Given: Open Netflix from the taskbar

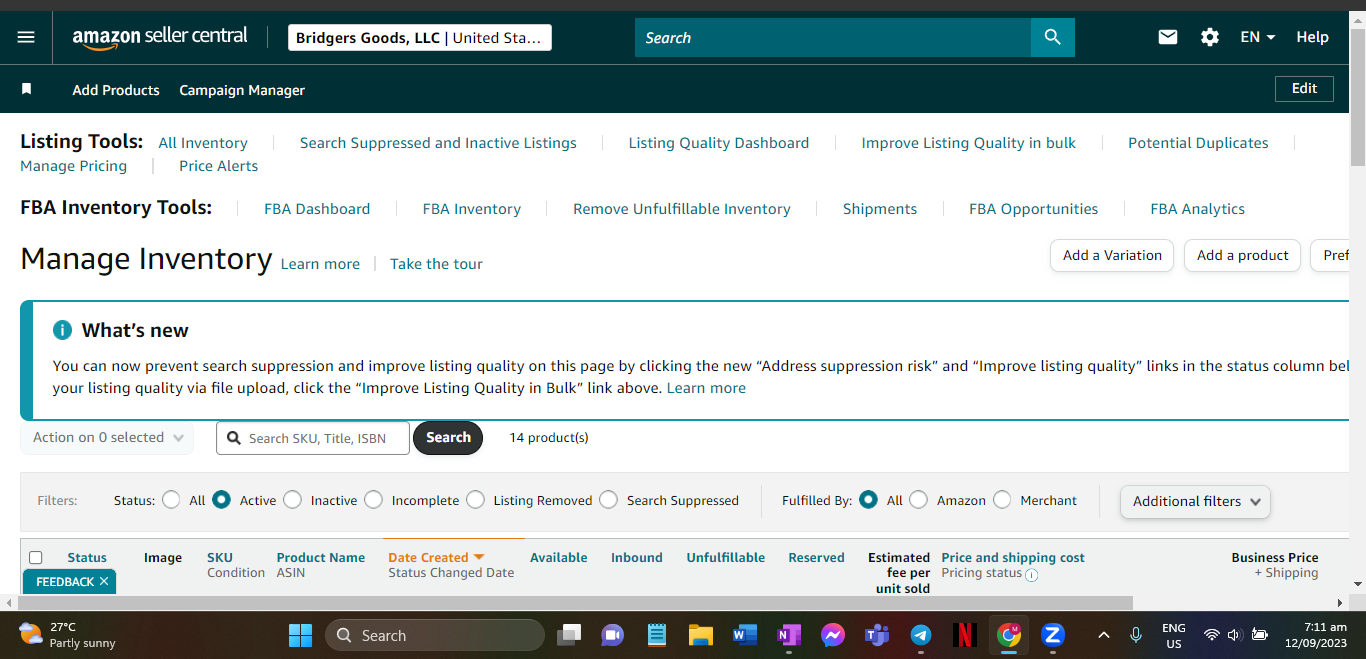Looking at the screenshot, I should pyautogui.click(x=965, y=635).
